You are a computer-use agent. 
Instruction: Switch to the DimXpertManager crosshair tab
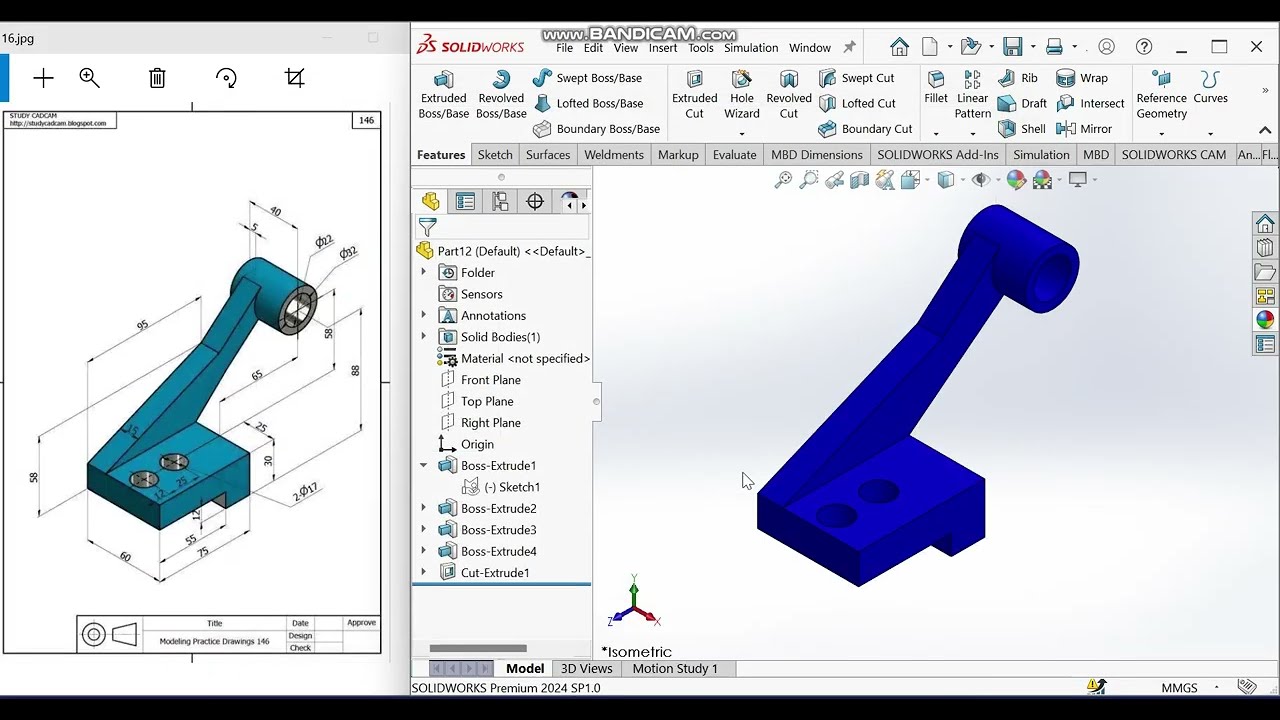pos(535,202)
